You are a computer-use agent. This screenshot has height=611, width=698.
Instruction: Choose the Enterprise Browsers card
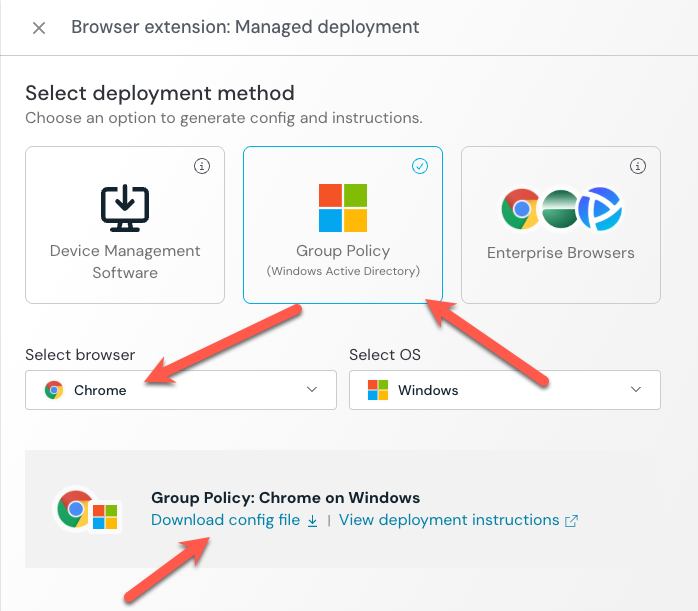tap(561, 225)
